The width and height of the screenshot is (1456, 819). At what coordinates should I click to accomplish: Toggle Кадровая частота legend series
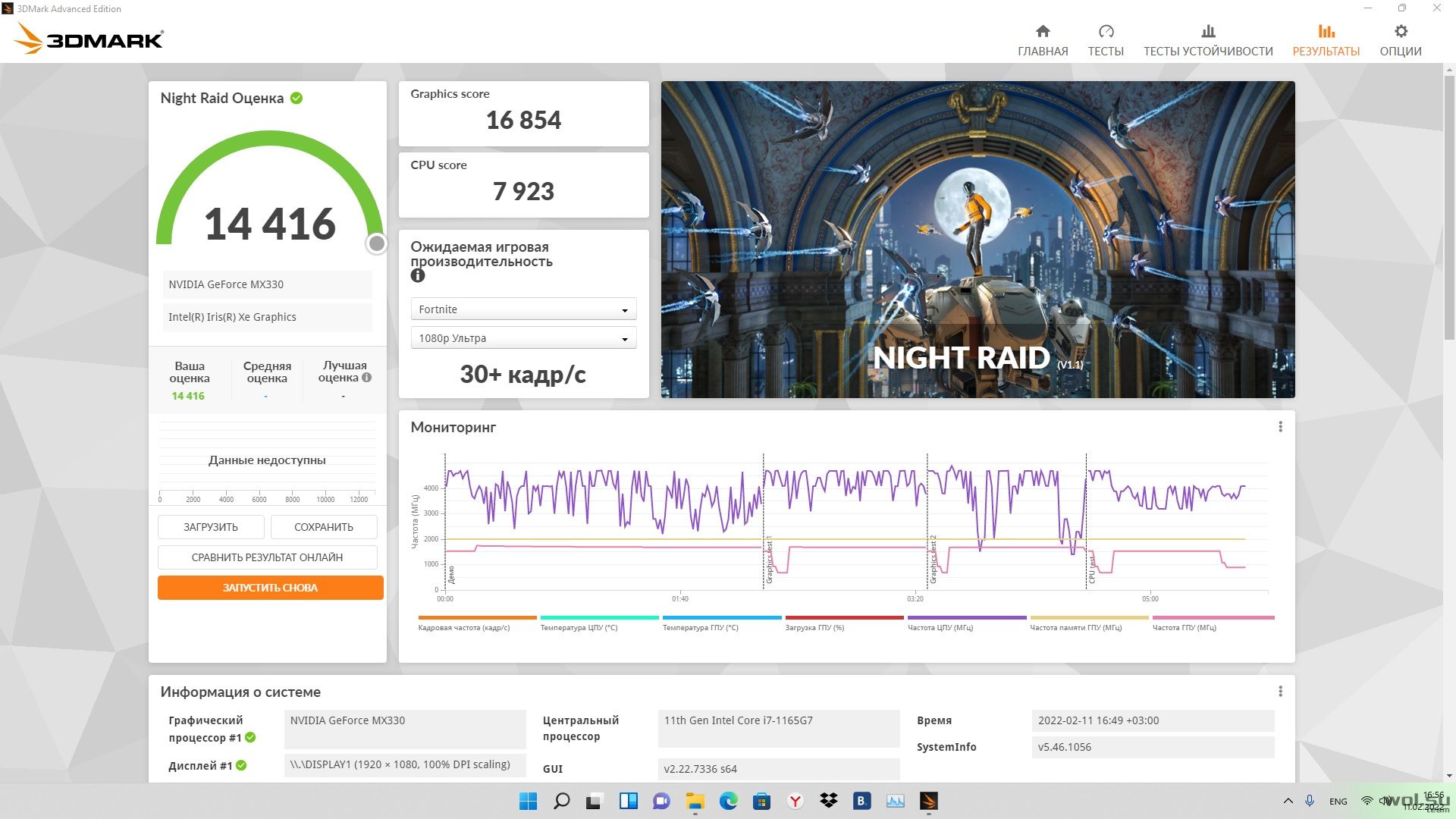coord(477,623)
